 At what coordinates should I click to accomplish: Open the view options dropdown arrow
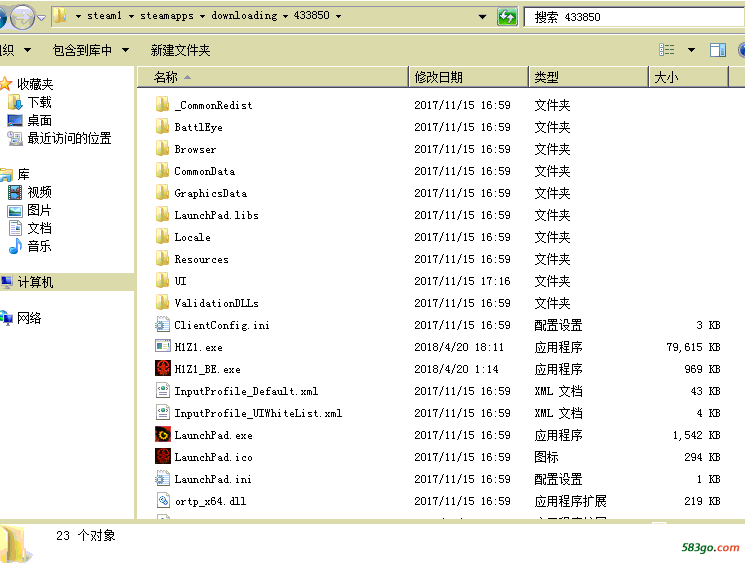(691, 50)
